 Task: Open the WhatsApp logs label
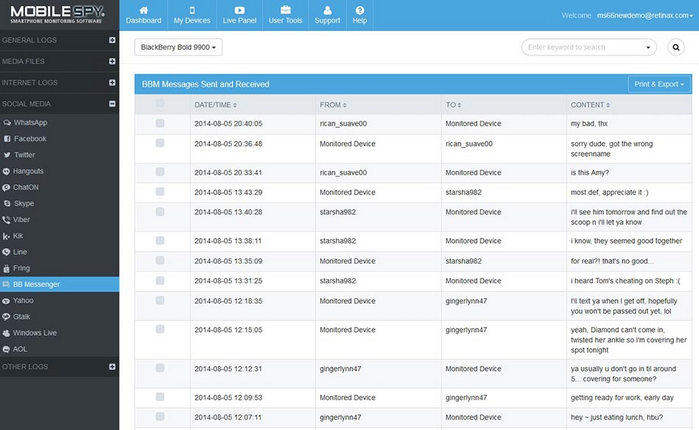[30, 123]
